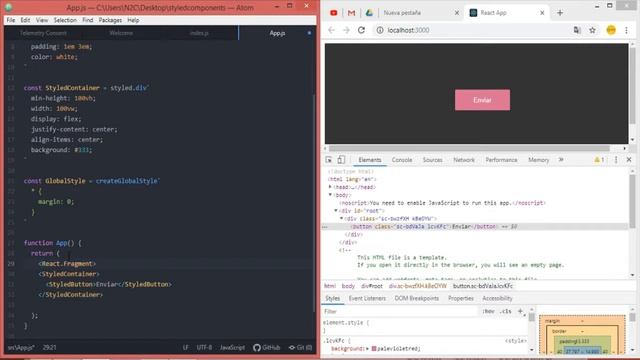Click the html breadcrumb in DevTools
This screenshot has height=360, width=640.
(330, 286)
